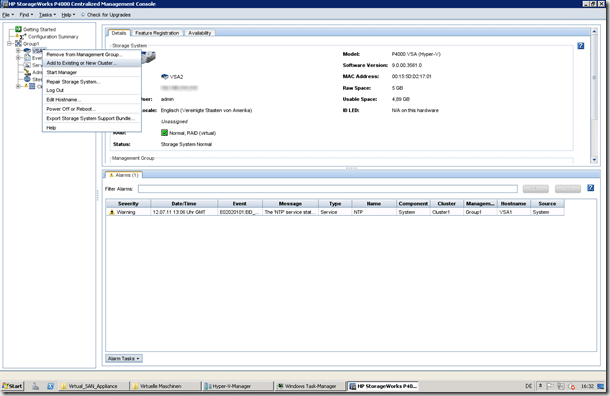
Task: Sort alarms by Type column
Action: [335, 203]
